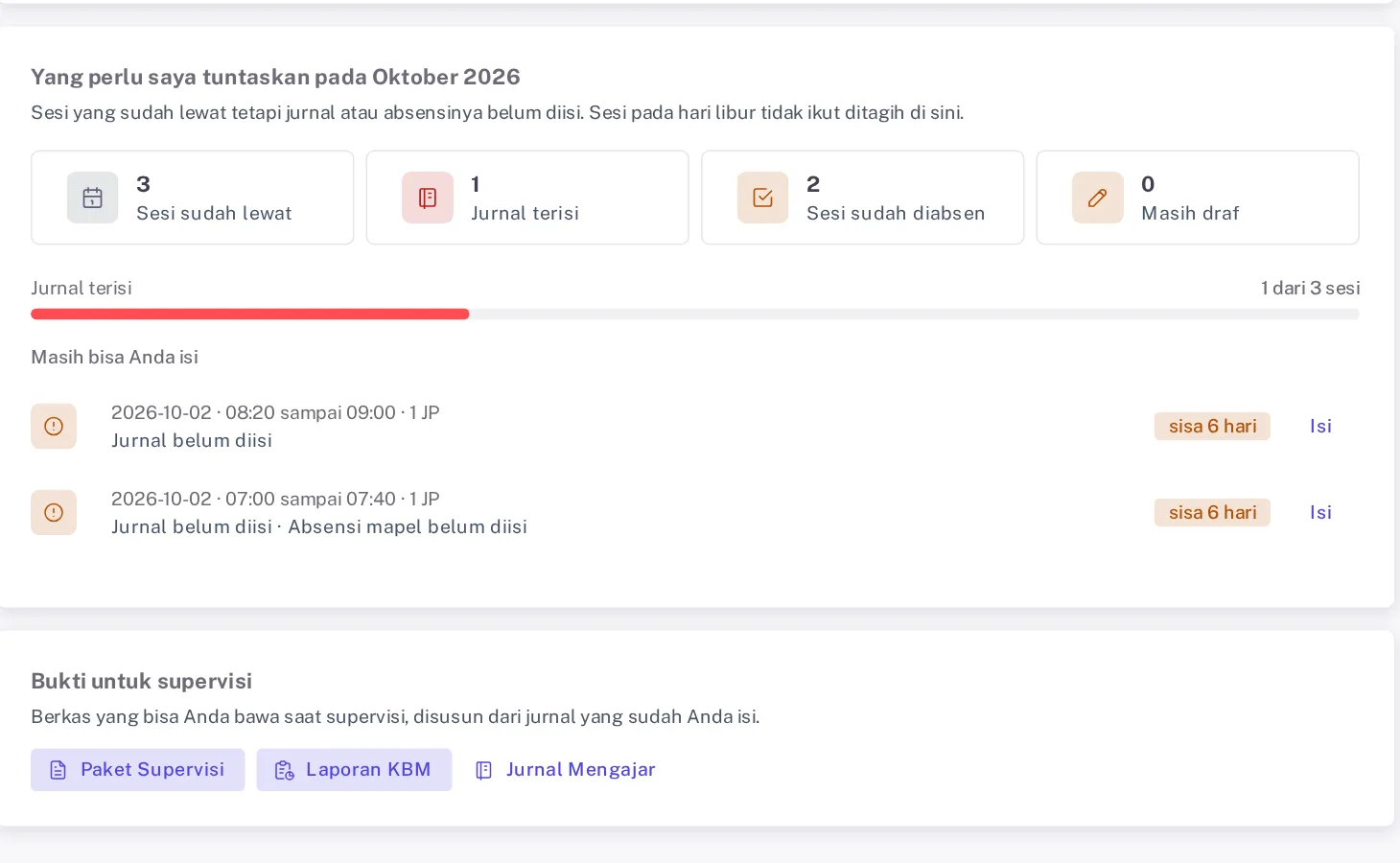Click the checkbox icon beside Sesi sudah diabsen
The height and width of the screenshot is (863, 1400).
(x=762, y=198)
